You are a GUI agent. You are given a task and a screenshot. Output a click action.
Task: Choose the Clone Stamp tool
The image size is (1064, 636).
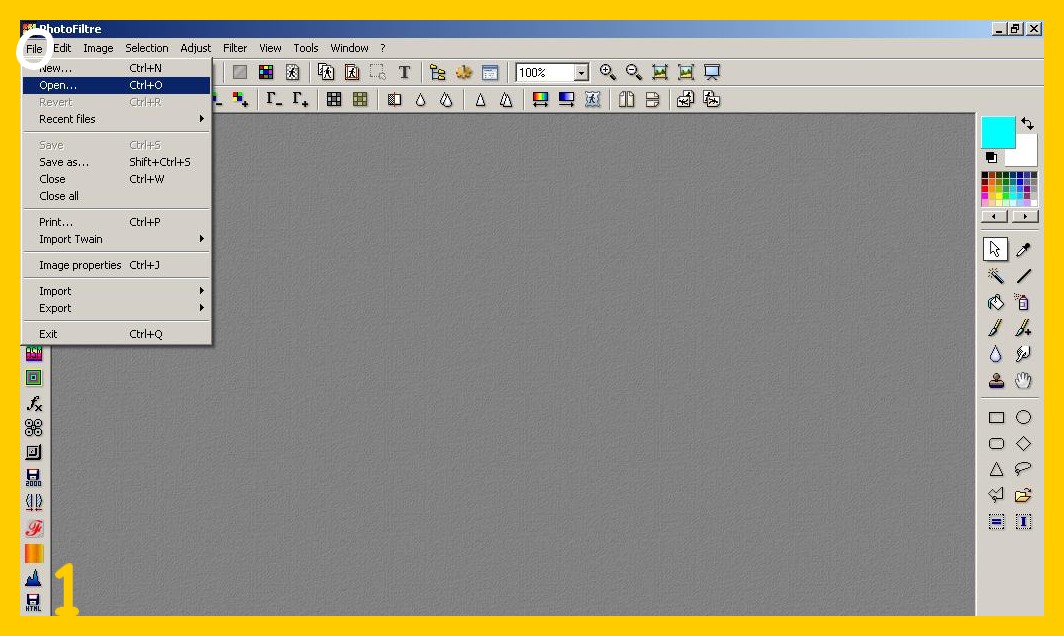[996, 380]
